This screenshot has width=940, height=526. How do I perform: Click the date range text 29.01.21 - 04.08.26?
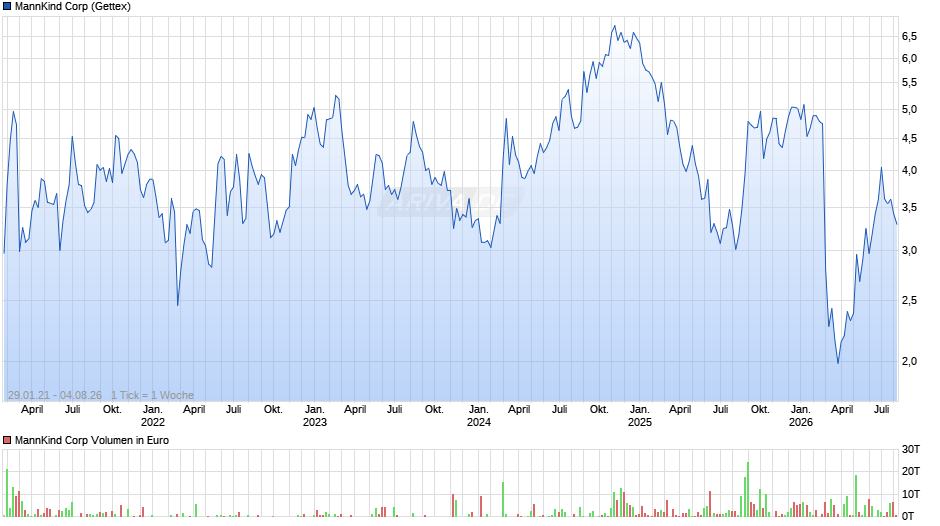[x=55, y=395]
